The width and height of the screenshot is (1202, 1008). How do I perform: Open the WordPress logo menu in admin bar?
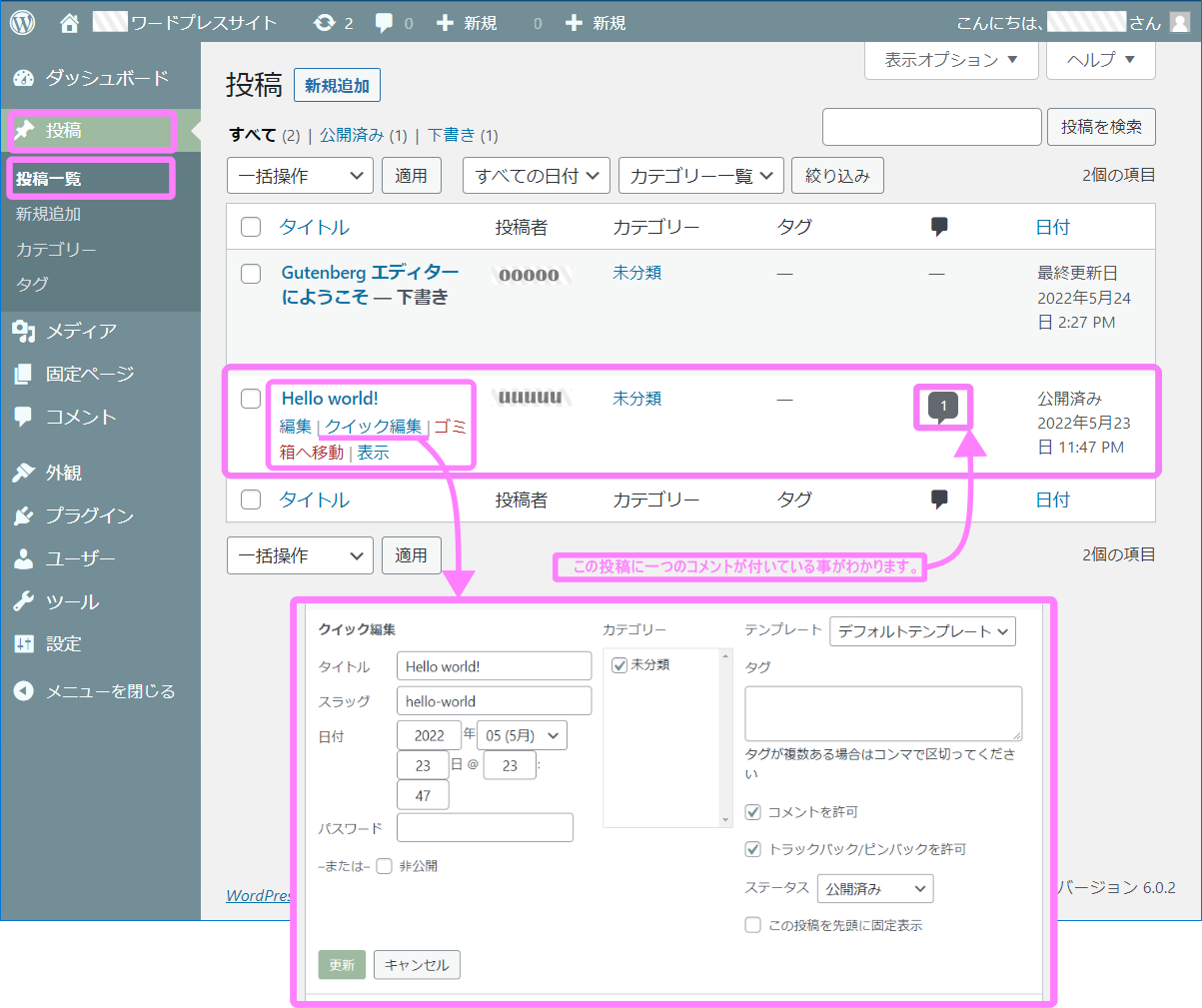coord(21,21)
